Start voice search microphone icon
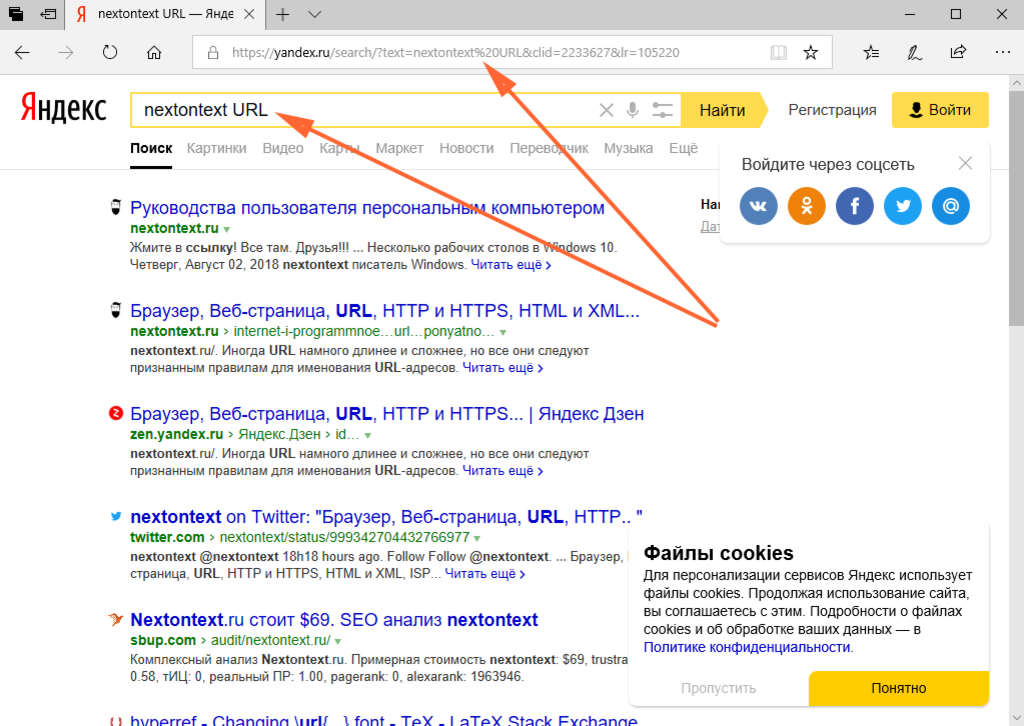This screenshot has width=1024, height=726. 632,110
